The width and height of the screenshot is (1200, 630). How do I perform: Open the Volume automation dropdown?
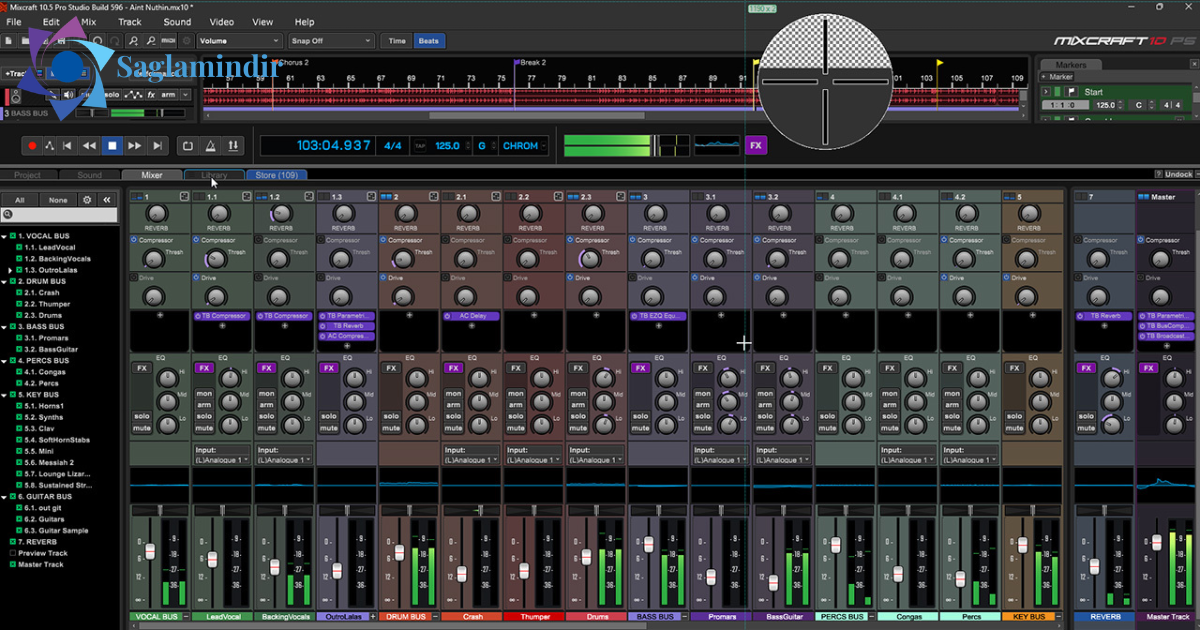(238, 41)
